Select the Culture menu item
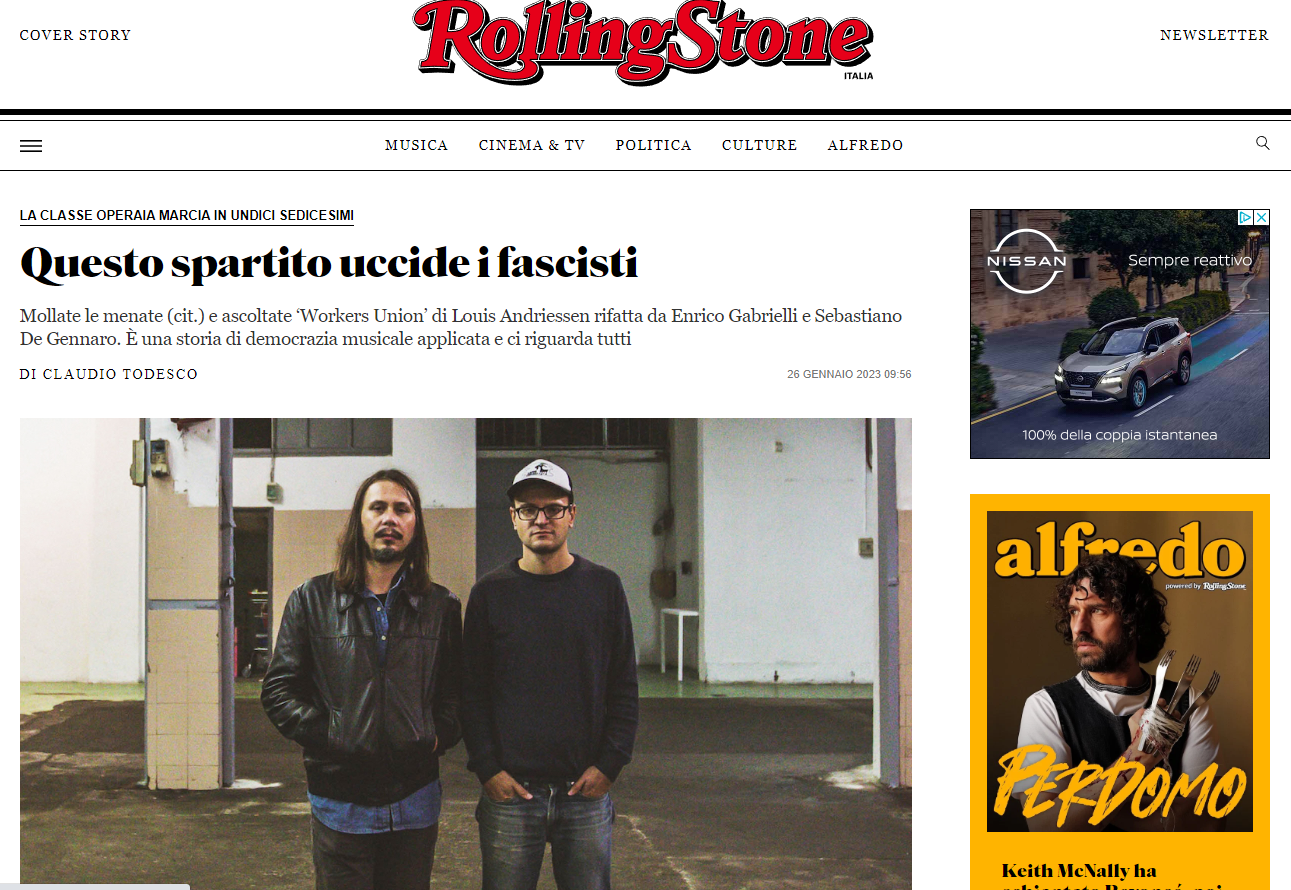The height and width of the screenshot is (890, 1291). [x=759, y=145]
